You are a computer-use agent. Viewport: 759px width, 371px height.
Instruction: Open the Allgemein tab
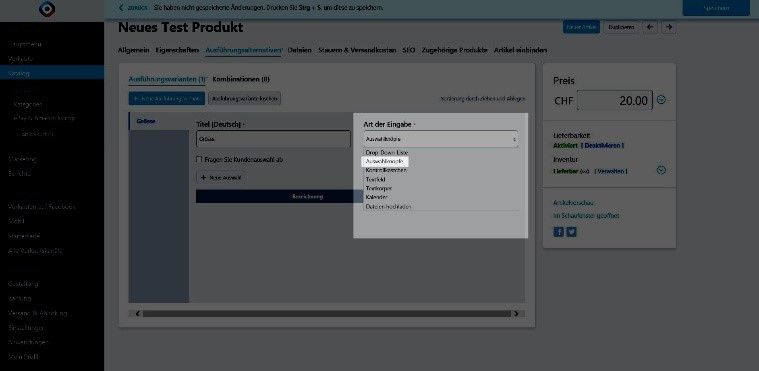[x=134, y=50]
